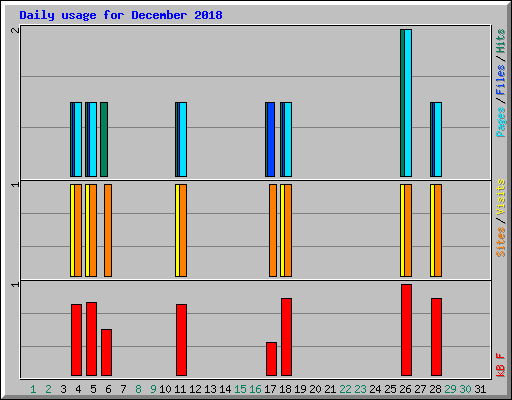512x400 pixels.
Task: Click the orange Sites bar for day 17
Action: point(273,230)
